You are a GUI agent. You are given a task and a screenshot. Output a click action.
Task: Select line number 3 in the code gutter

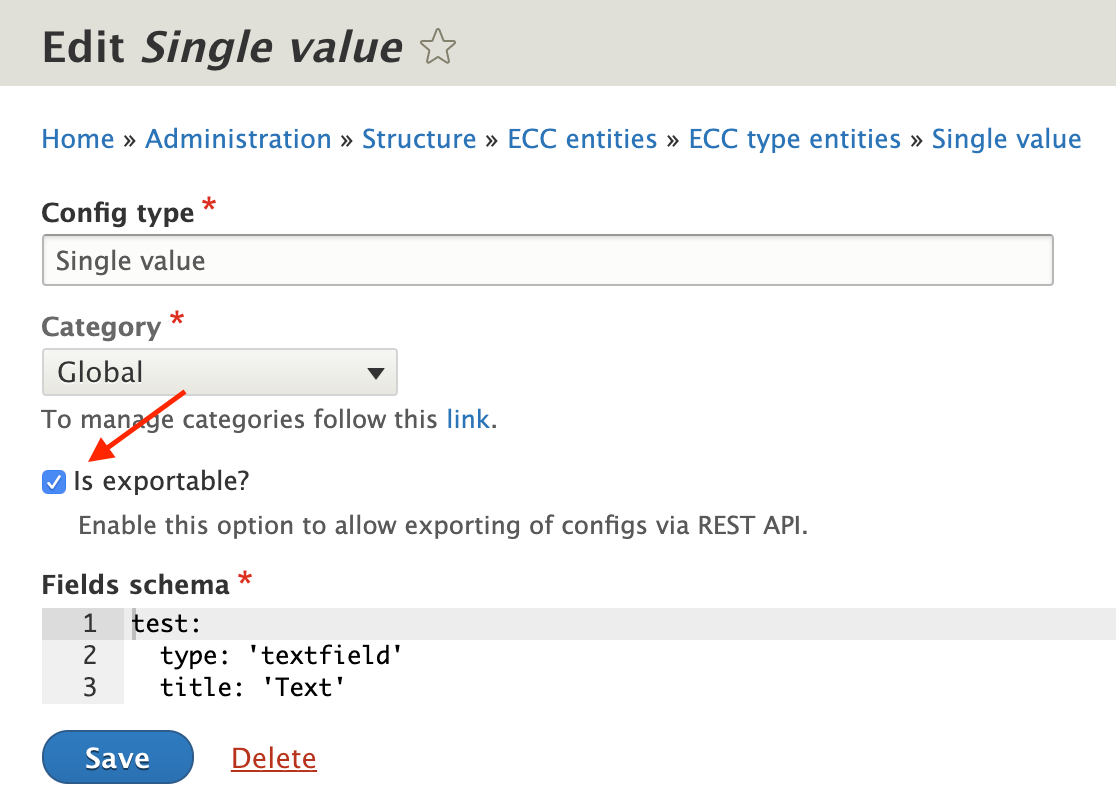tap(90, 687)
